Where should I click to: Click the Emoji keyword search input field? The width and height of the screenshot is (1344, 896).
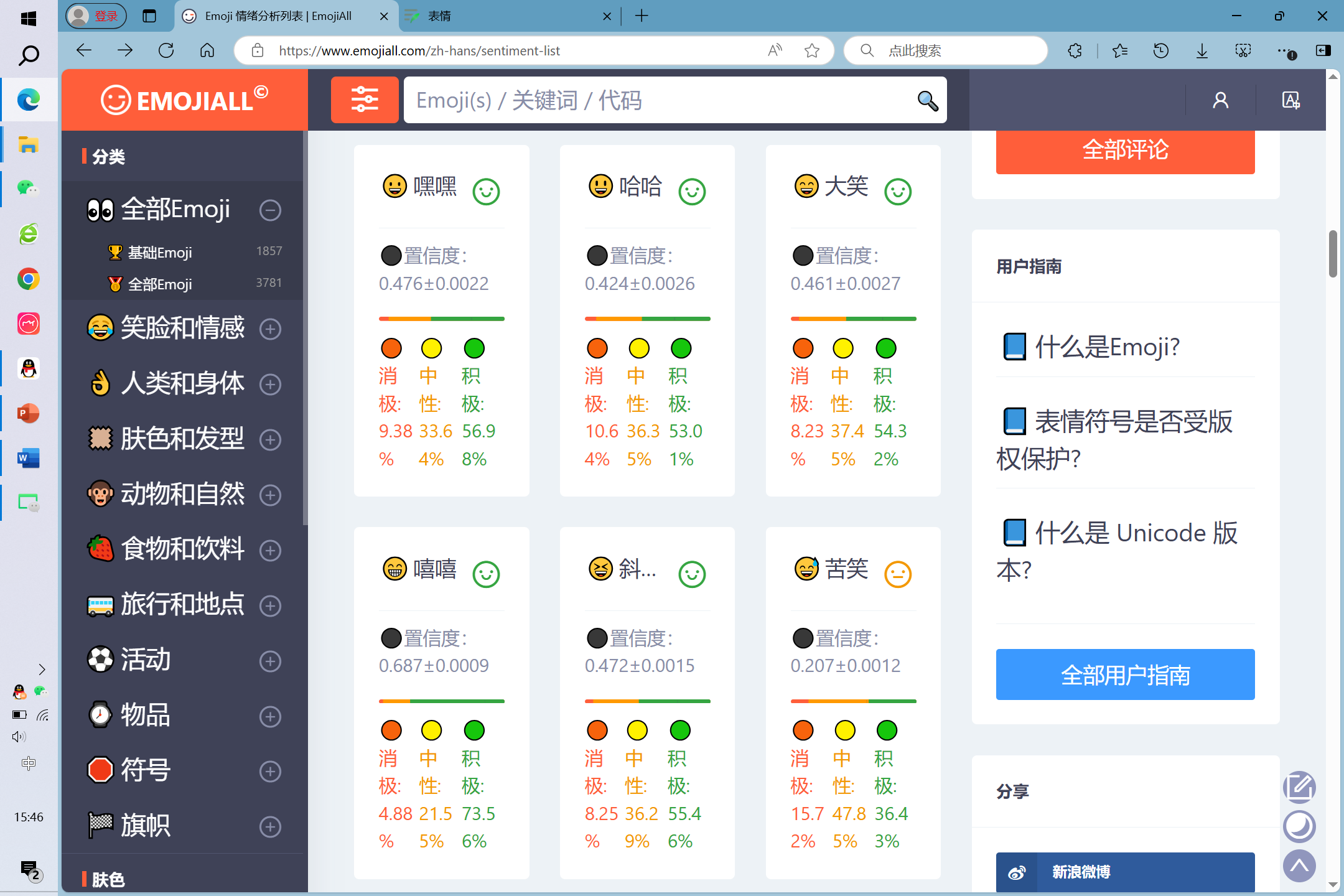pos(653,100)
